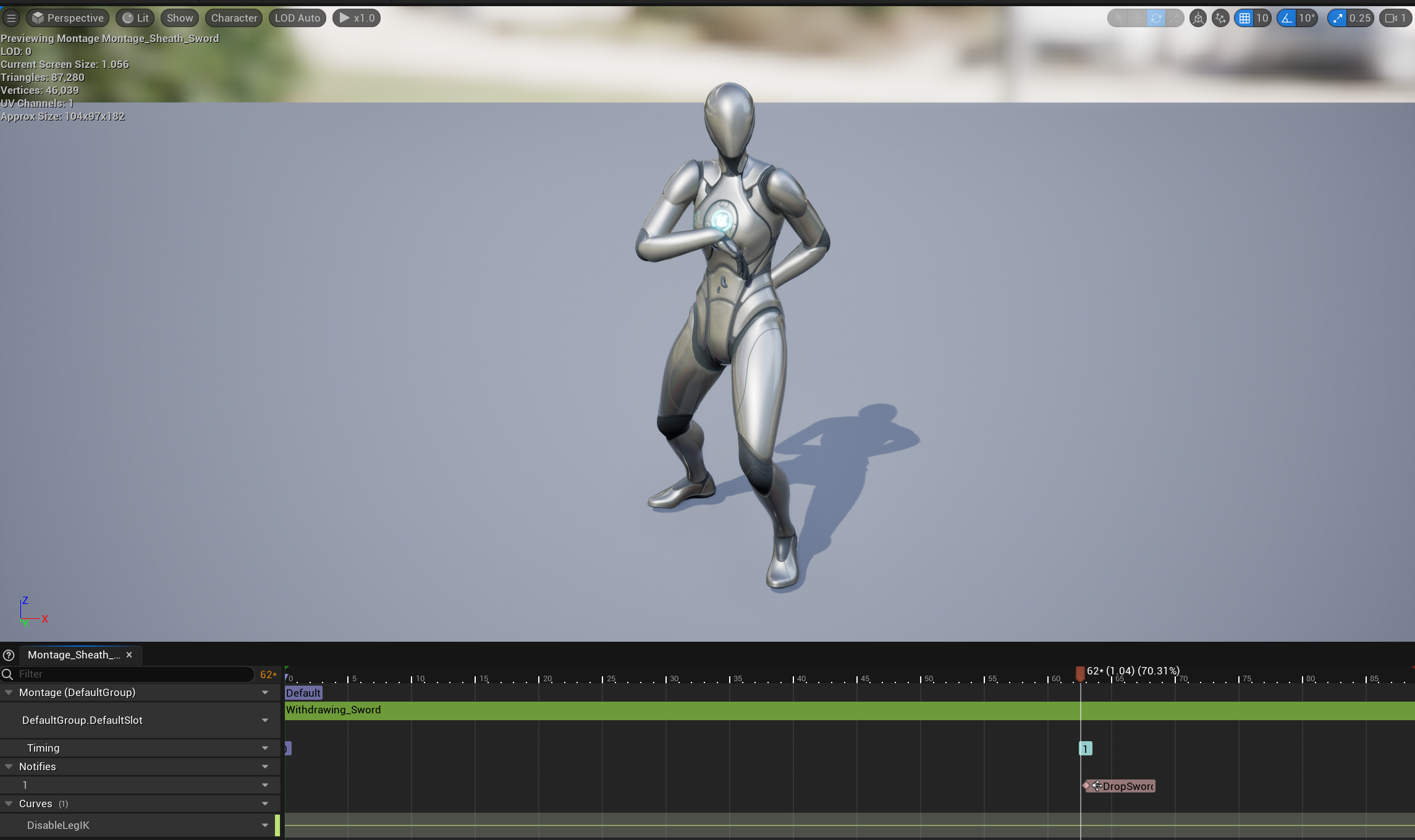Click the surface snapping icon
1415x840 pixels.
(1220, 18)
